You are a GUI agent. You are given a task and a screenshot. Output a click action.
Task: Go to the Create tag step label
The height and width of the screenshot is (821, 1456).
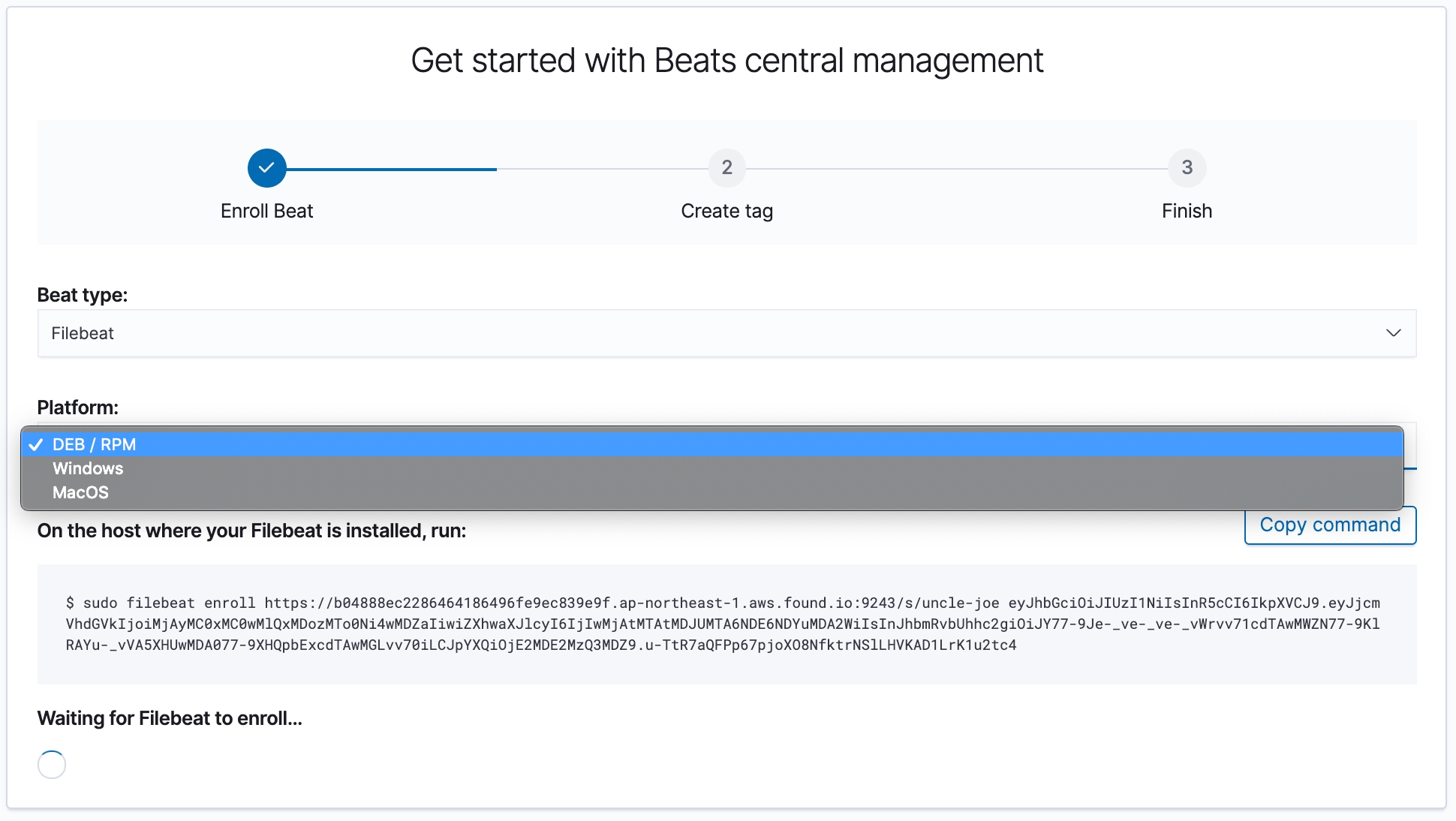pos(726,211)
